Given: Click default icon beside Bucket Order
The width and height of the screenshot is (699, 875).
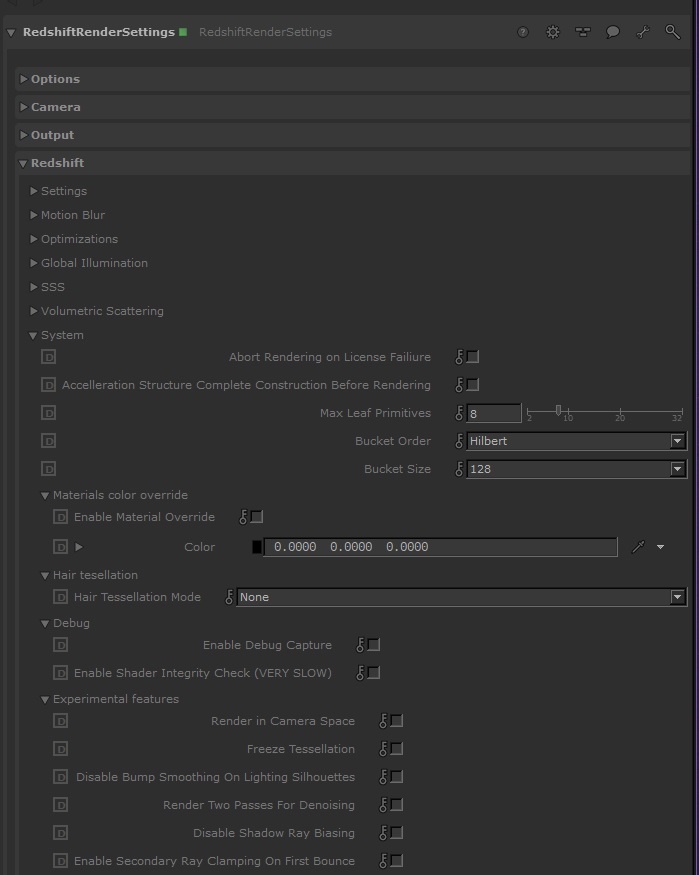Looking at the screenshot, I should click(49, 441).
